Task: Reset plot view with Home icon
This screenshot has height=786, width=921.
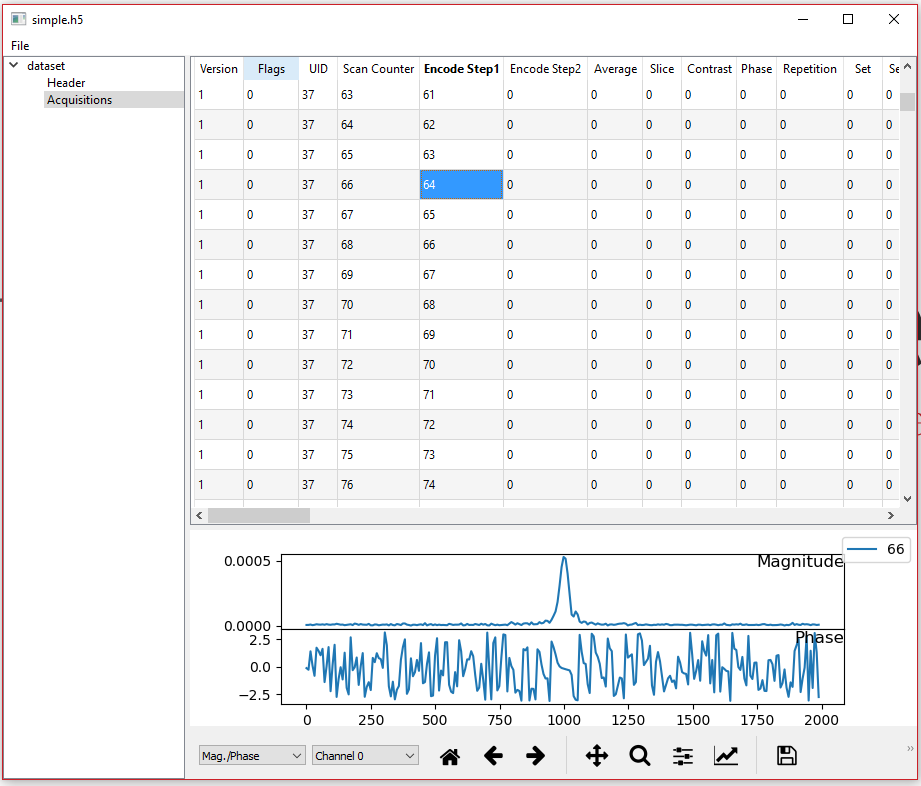Action: pos(450,756)
